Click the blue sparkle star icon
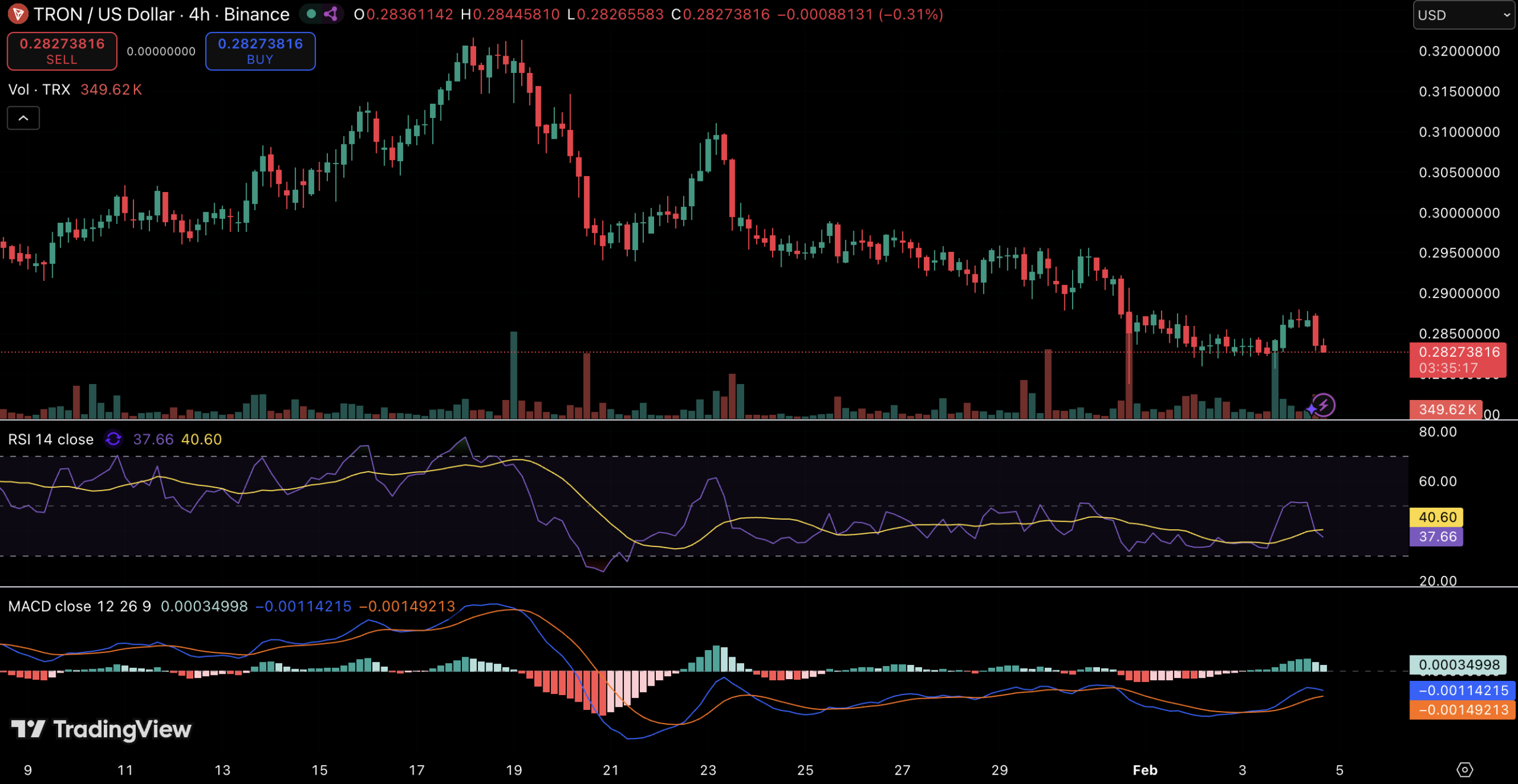Screen dimensions: 1518x784 click(1312, 409)
